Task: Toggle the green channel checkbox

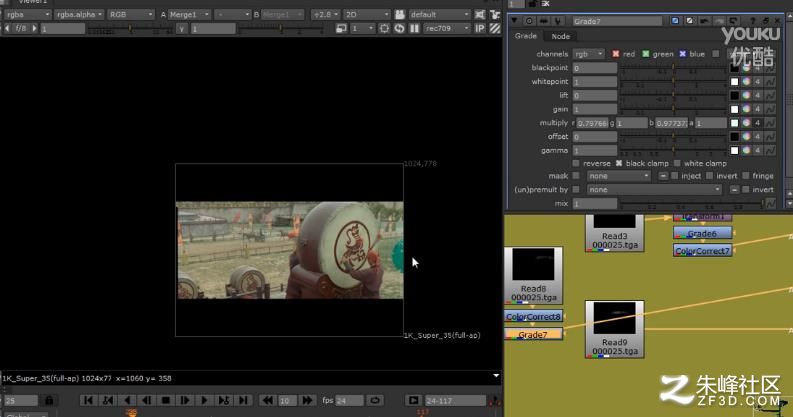Action: click(x=646, y=54)
